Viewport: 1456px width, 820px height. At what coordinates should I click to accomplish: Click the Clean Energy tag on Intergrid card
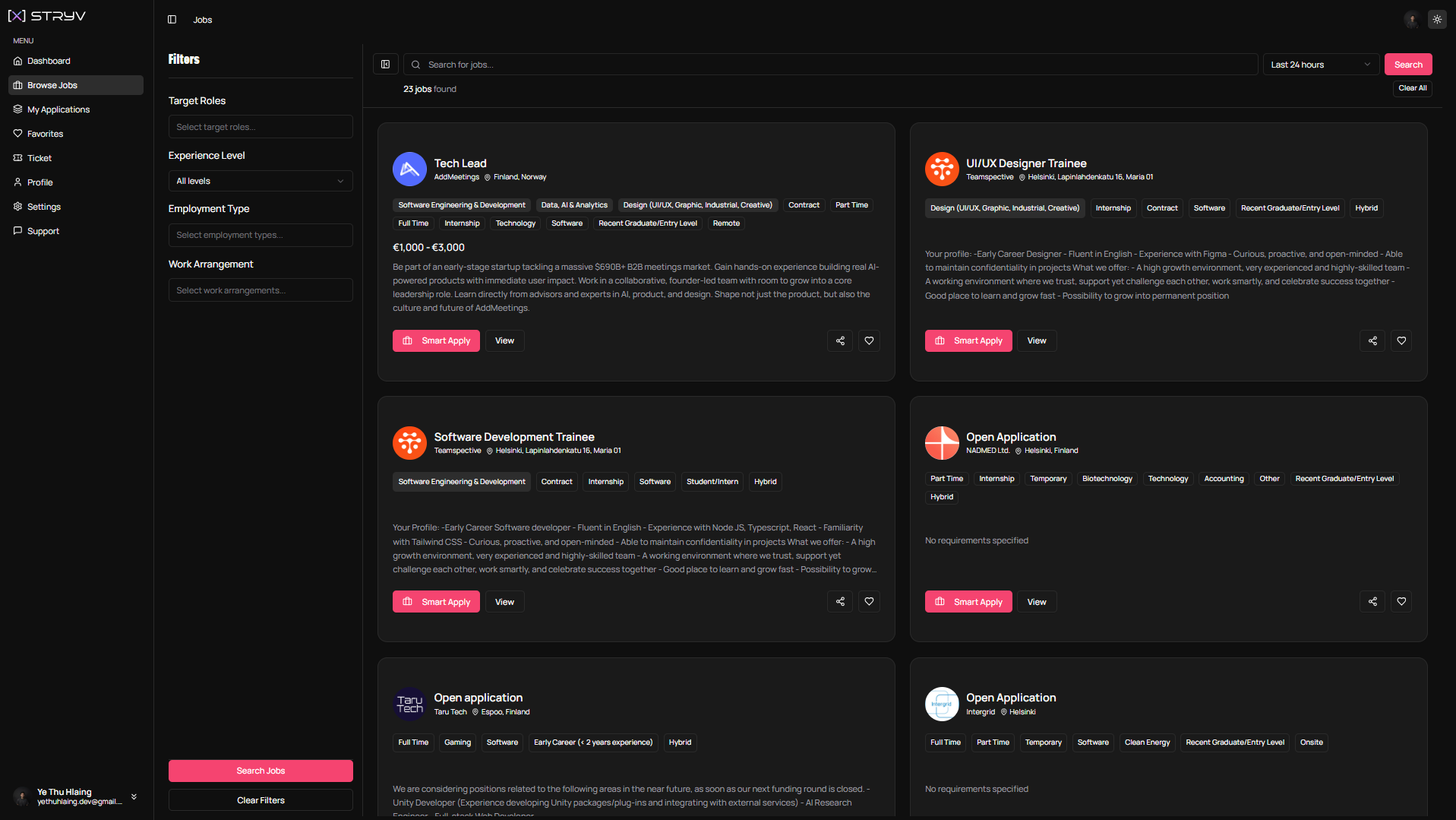pyautogui.click(x=1147, y=742)
